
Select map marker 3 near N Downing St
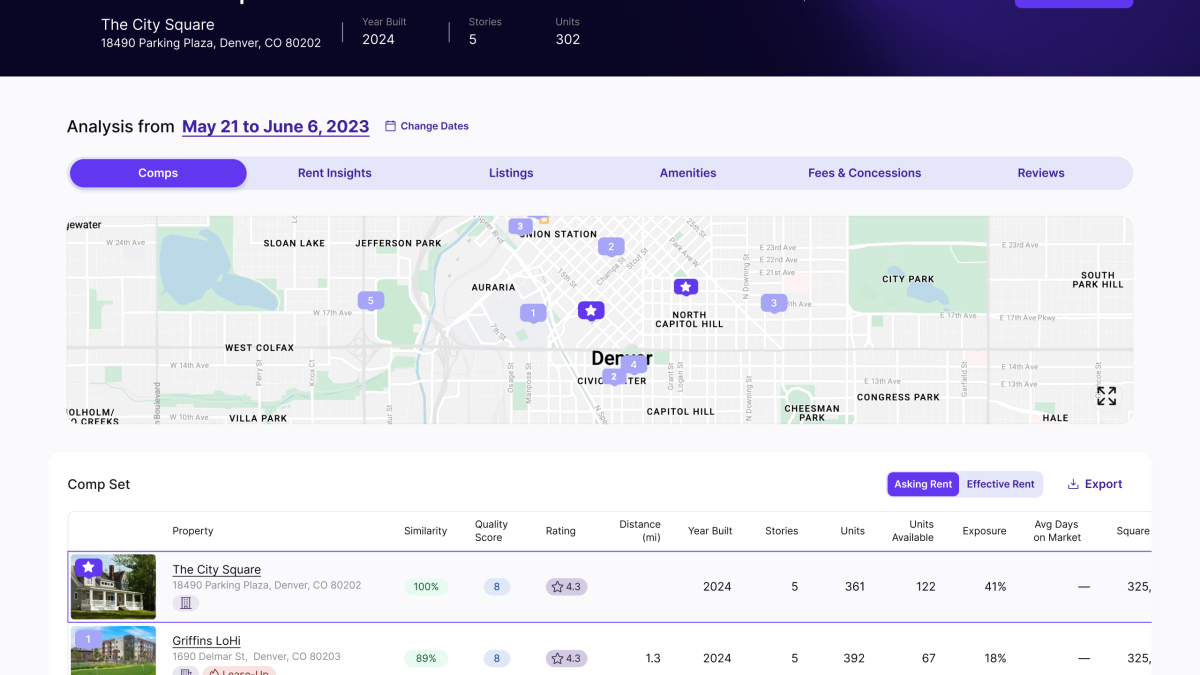[773, 303]
